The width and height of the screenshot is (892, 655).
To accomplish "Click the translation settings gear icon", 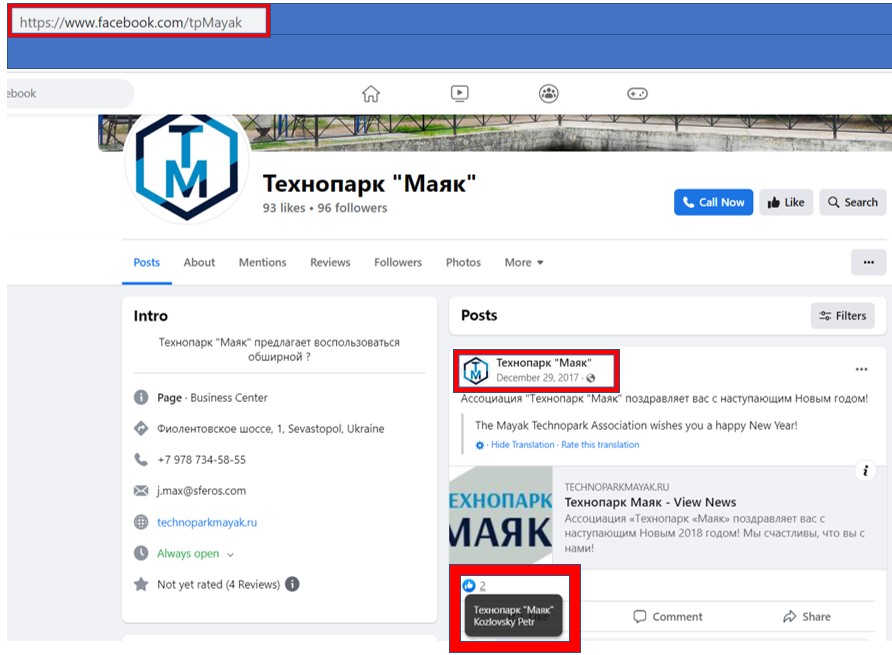I will coord(480,445).
